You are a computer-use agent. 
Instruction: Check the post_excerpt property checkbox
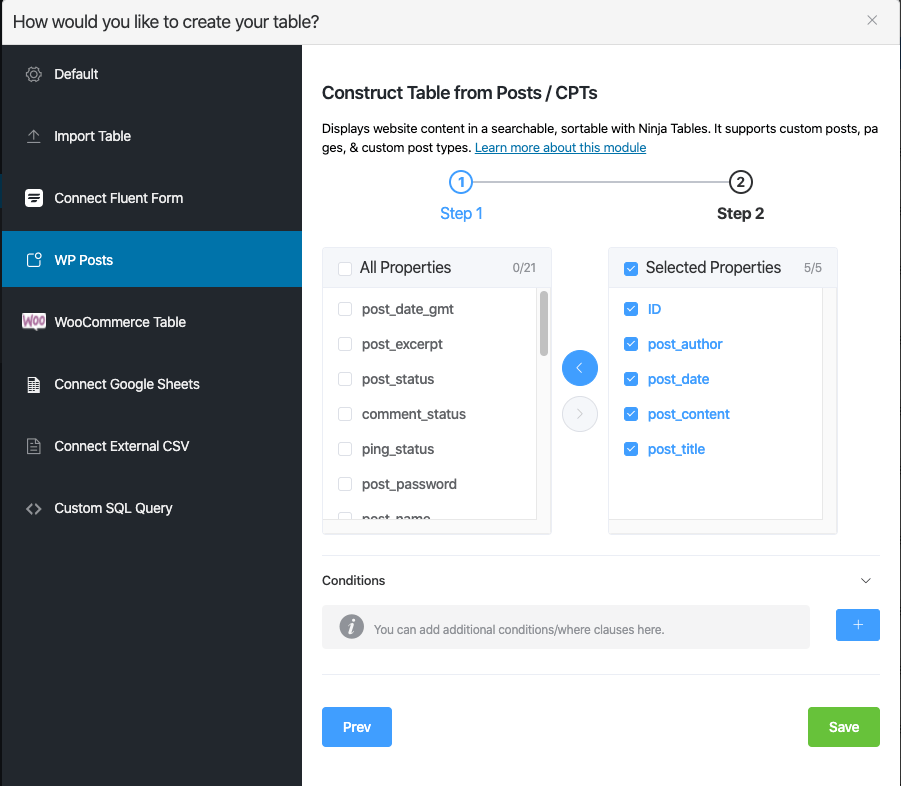pos(345,344)
